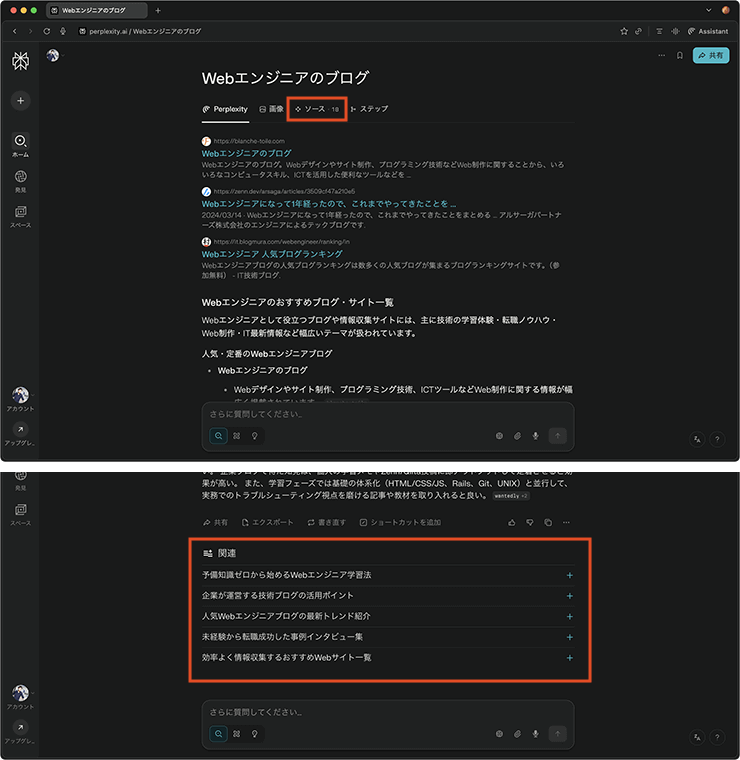The height and width of the screenshot is (760, 740).
Task: Expand 未経験から転職成功した事例インタビュー集 with plus
Action: pyautogui.click(x=569, y=637)
